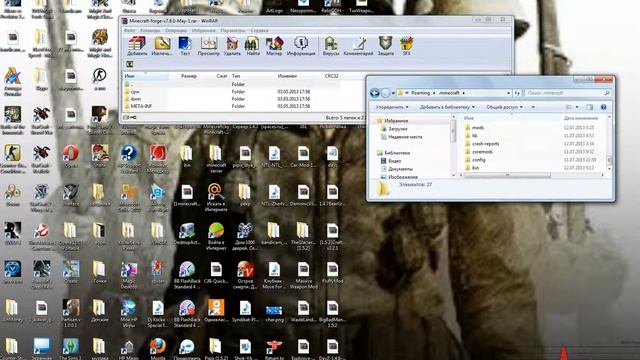Open char.png file on desktop
This screenshot has height=360, width=640.
click(x=274, y=313)
